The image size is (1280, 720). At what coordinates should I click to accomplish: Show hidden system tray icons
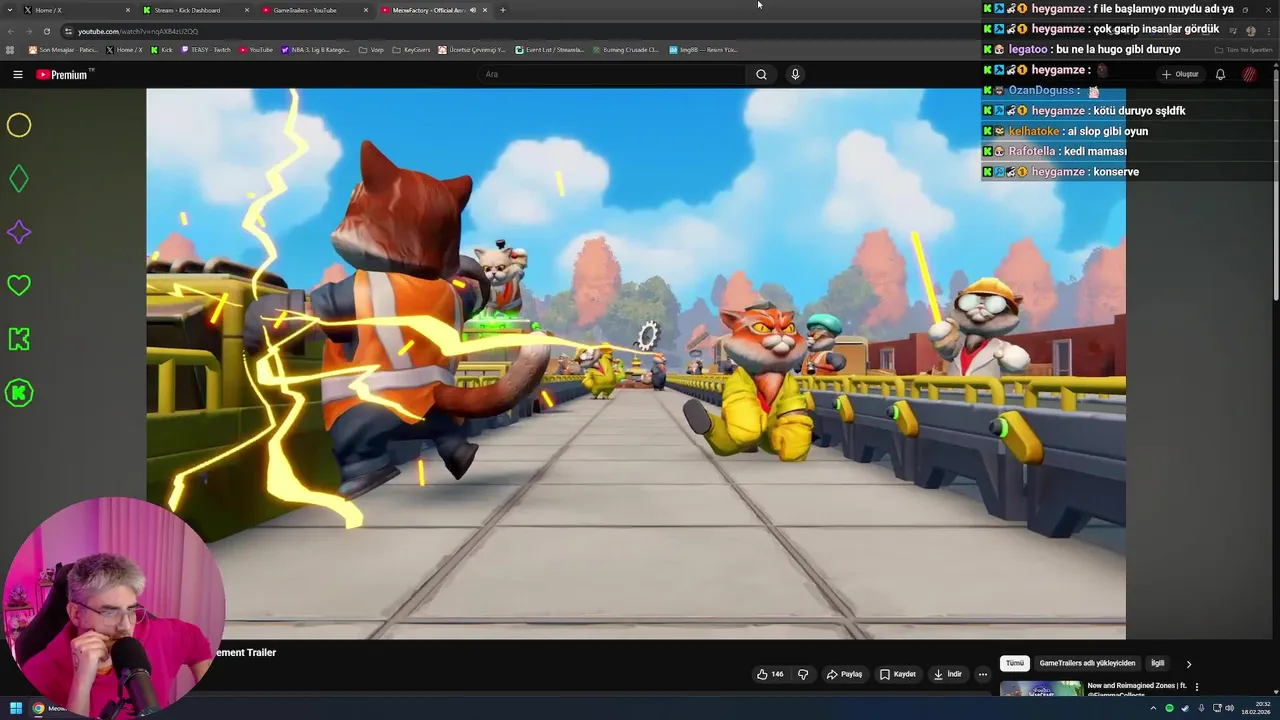1153,708
